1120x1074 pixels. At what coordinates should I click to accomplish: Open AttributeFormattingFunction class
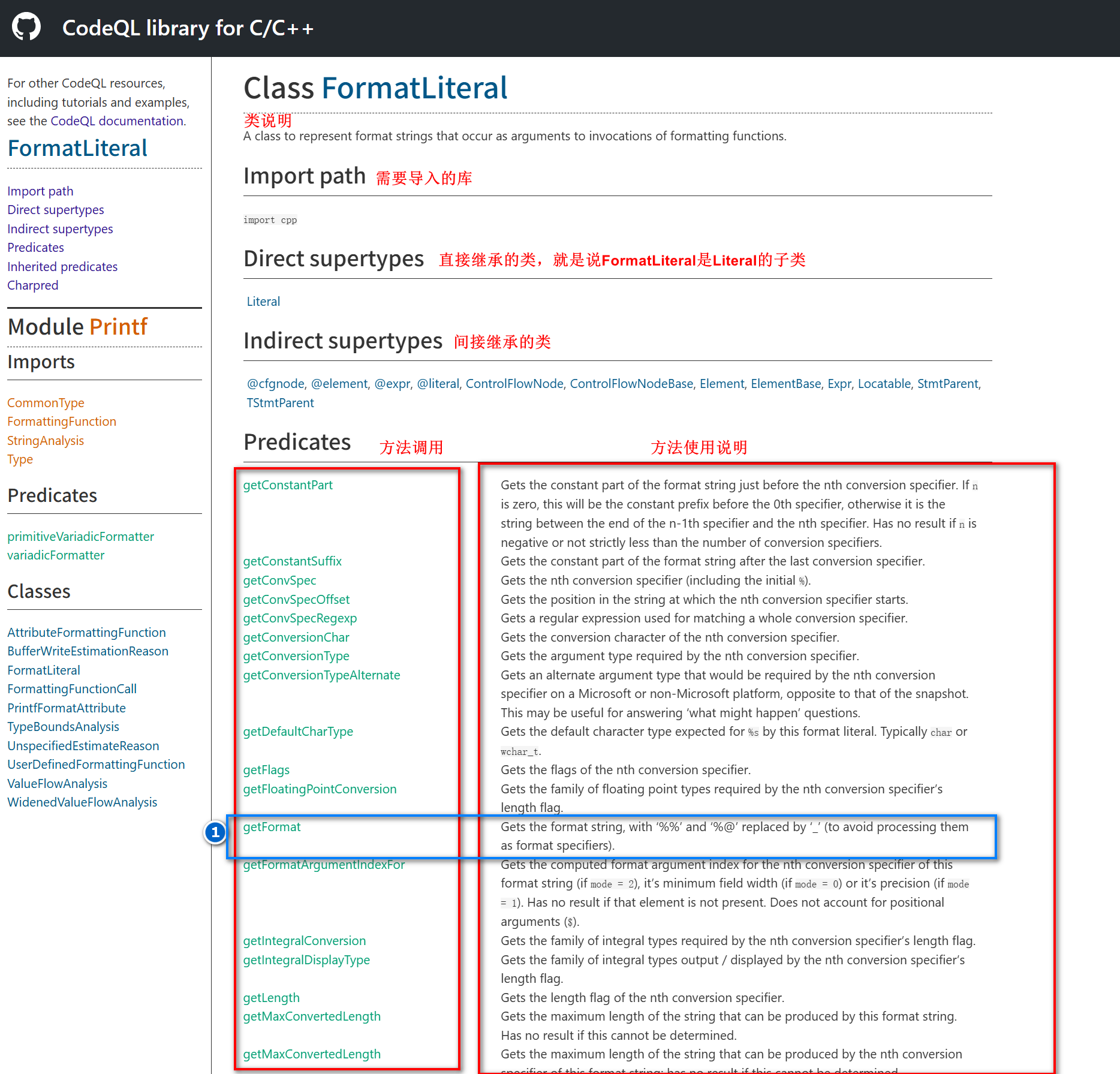[x=86, y=633]
